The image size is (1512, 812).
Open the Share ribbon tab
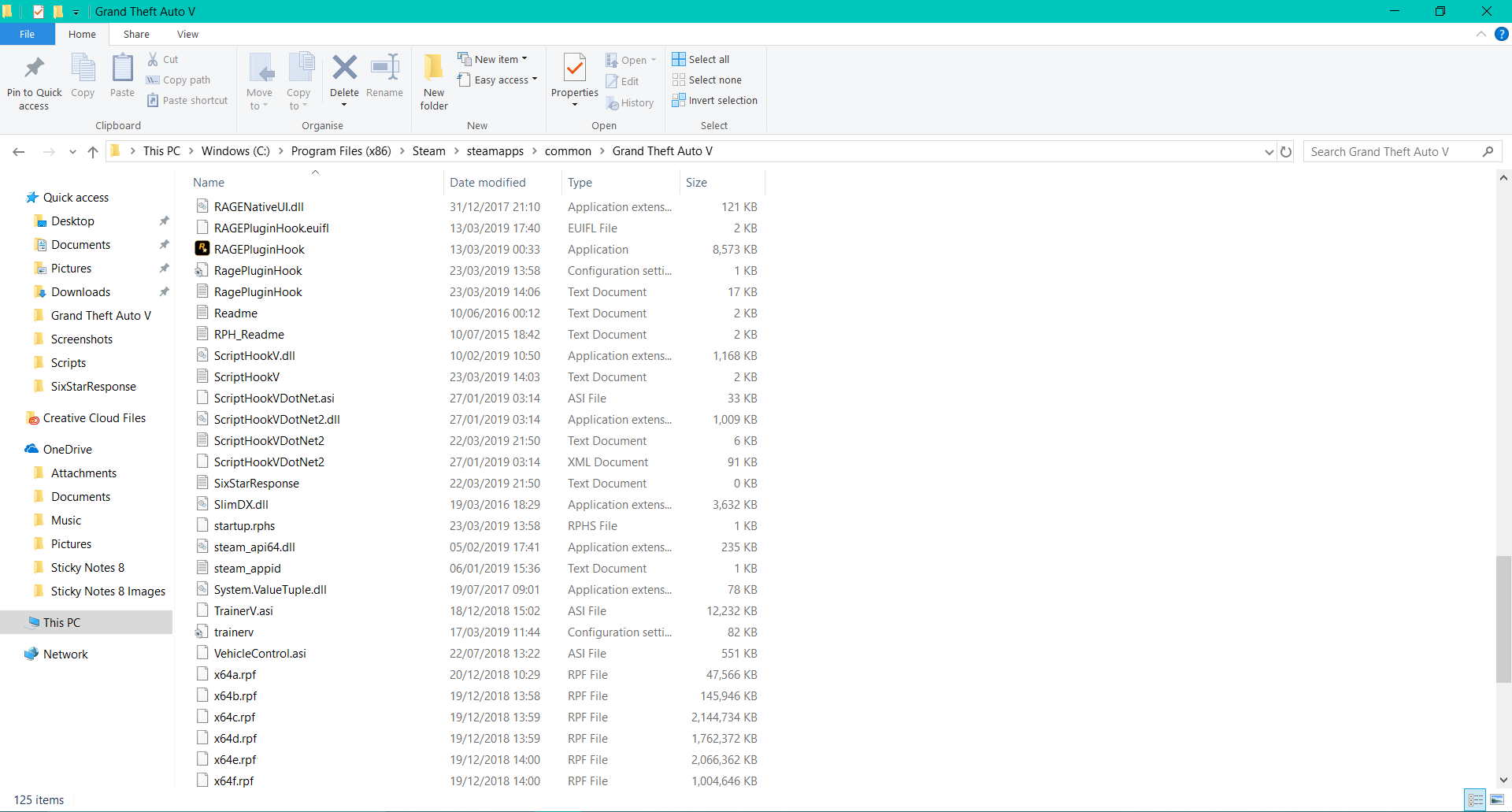pyautogui.click(x=136, y=35)
